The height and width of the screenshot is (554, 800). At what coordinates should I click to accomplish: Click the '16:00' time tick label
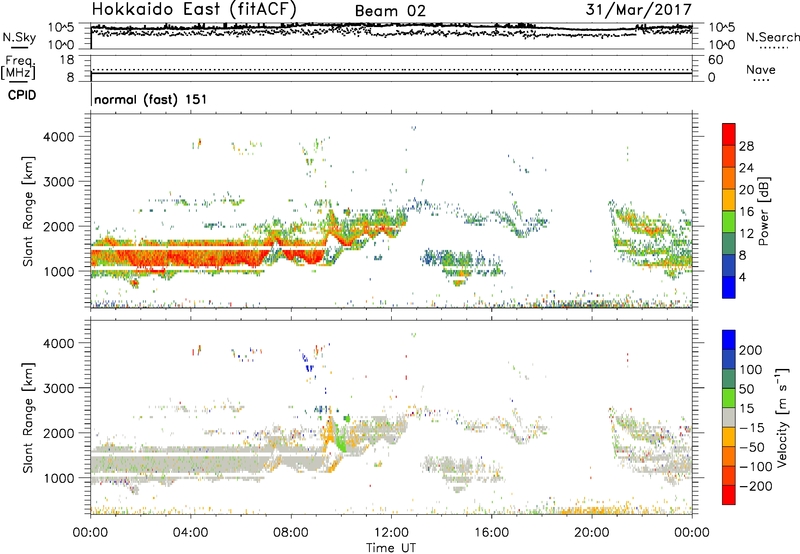click(x=491, y=533)
